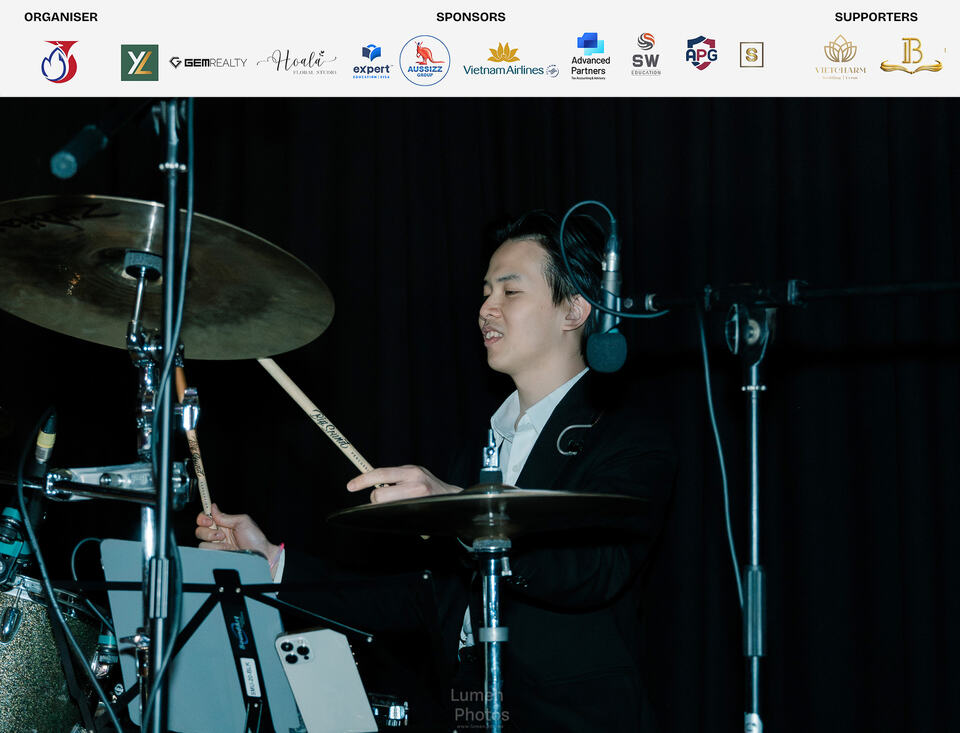This screenshot has width=960, height=733.
Task: Open the Vietcharm supporter logo
Action: [x=840, y=57]
